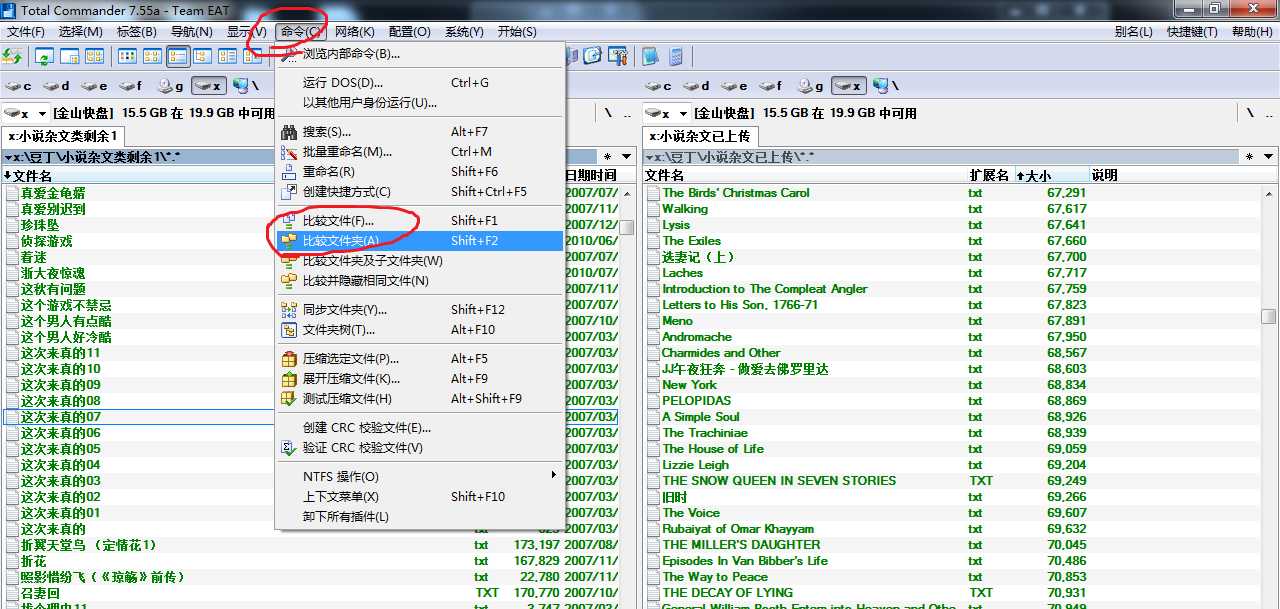Image resolution: width=1280 pixels, height=609 pixels.
Task: Select the 运行 DOS(D) menu entry
Action: [420, 83]
